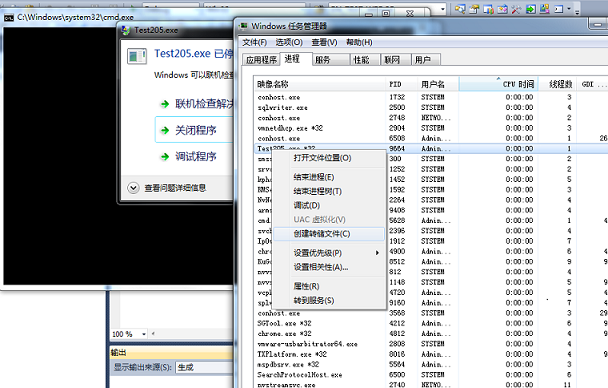The height and width of the screenshot is (388, 608).
Task: Select conhost.exe row with PID 1732
Action: click(431, 97)
